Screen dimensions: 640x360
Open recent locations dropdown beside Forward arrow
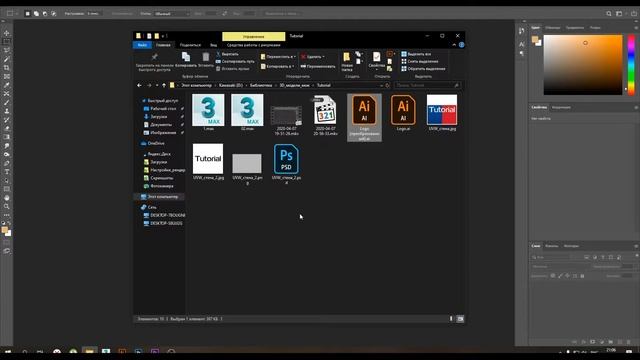coord(157,85)
